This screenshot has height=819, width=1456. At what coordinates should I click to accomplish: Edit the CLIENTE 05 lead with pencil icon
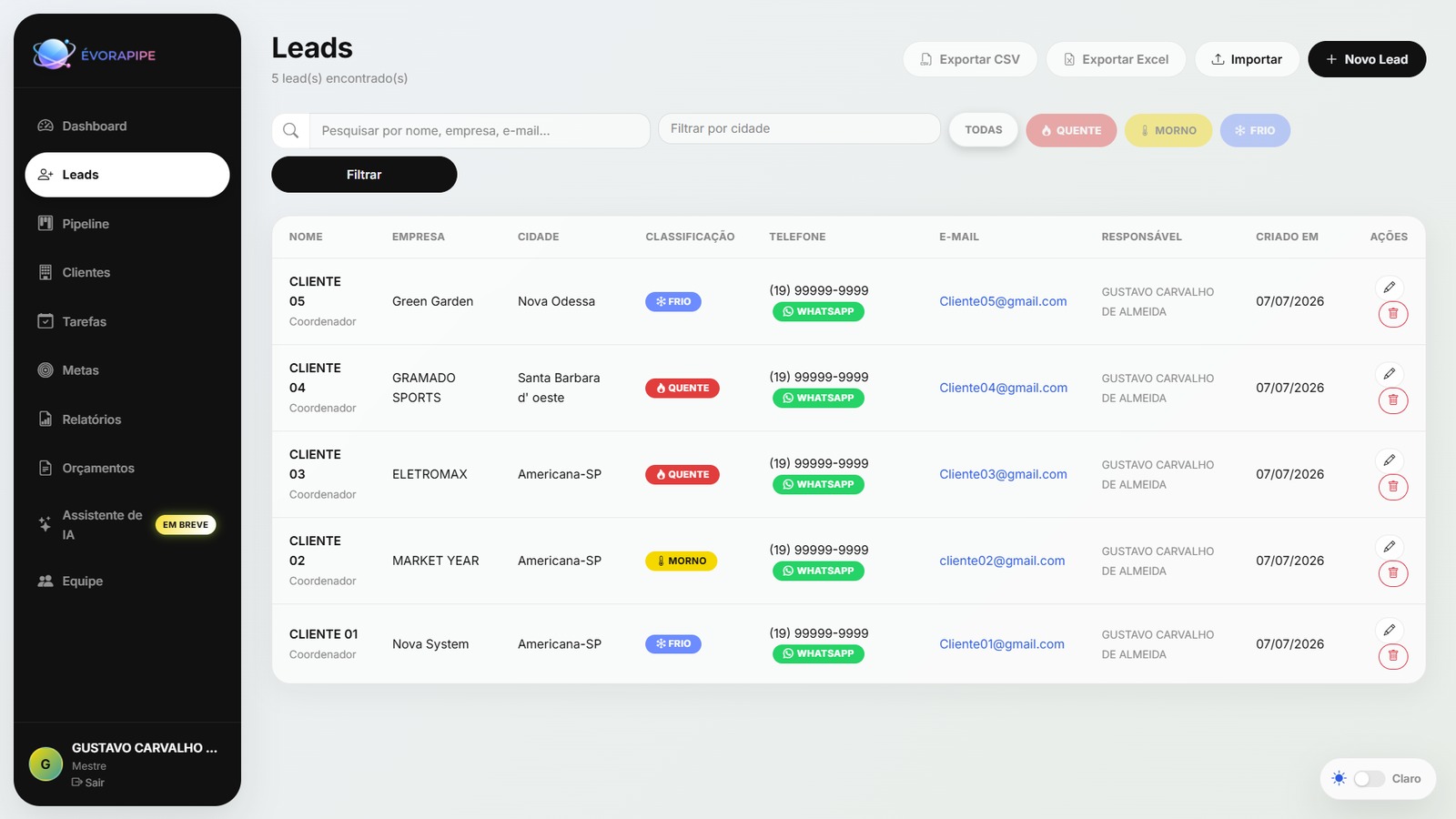tap(1390, 288)
